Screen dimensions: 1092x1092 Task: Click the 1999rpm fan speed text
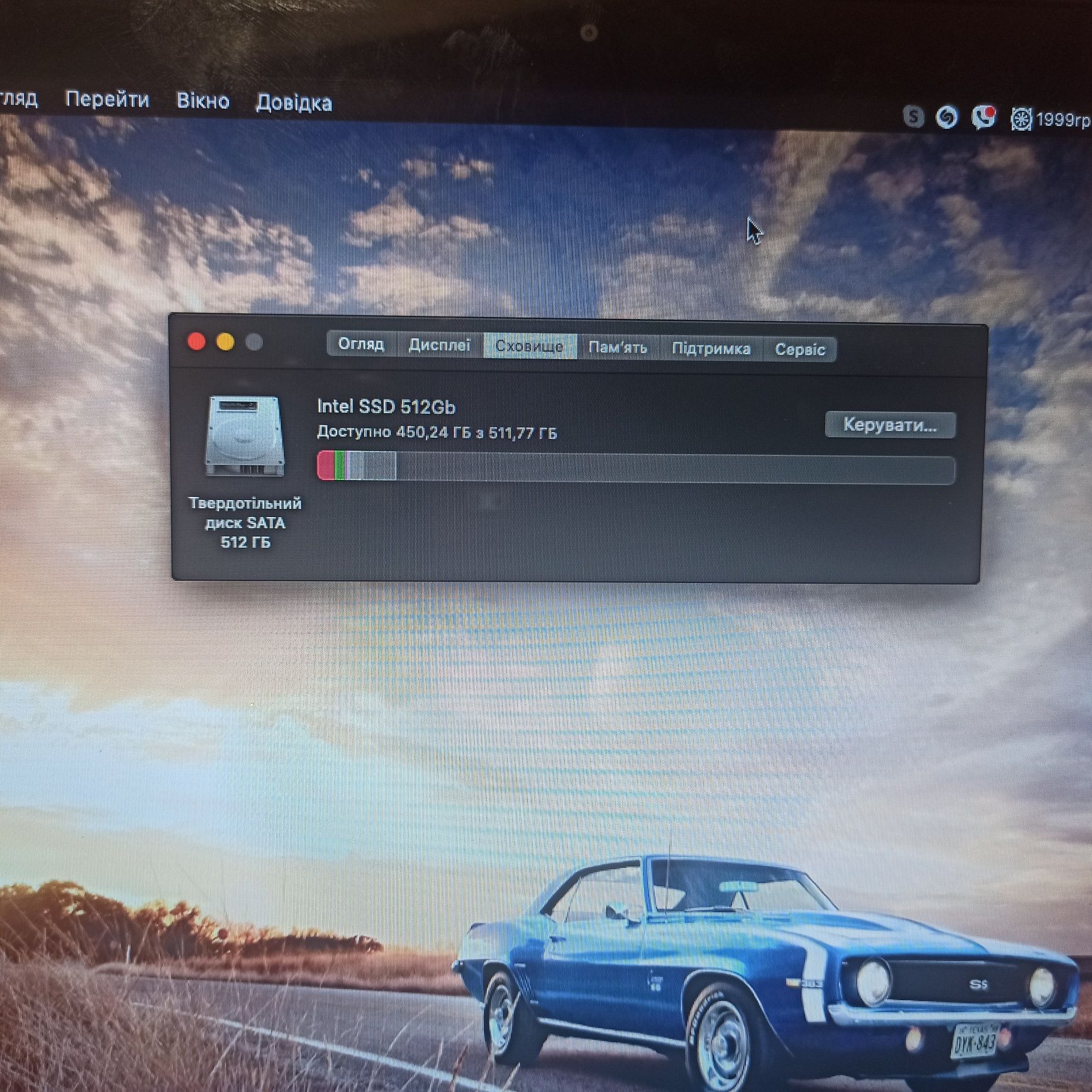coord(1063,120)
